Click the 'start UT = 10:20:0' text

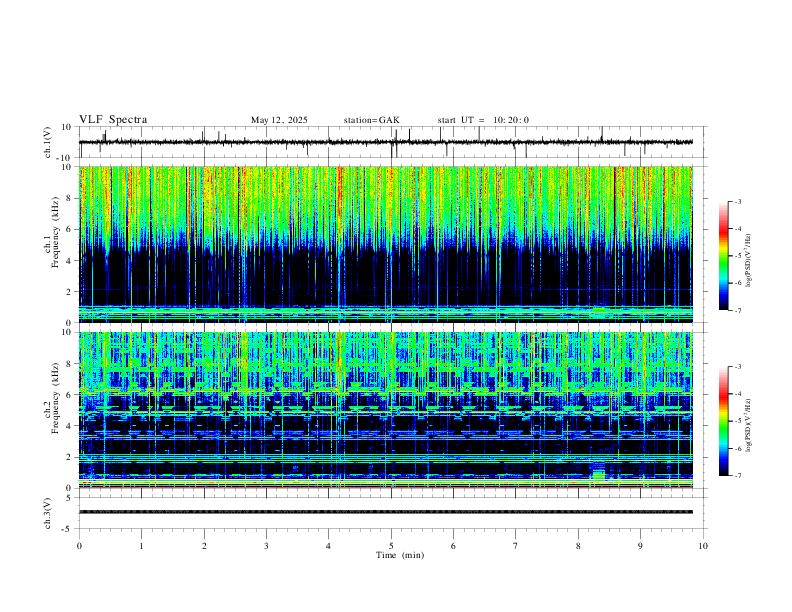pyautogui.click(x=483, y=120)
